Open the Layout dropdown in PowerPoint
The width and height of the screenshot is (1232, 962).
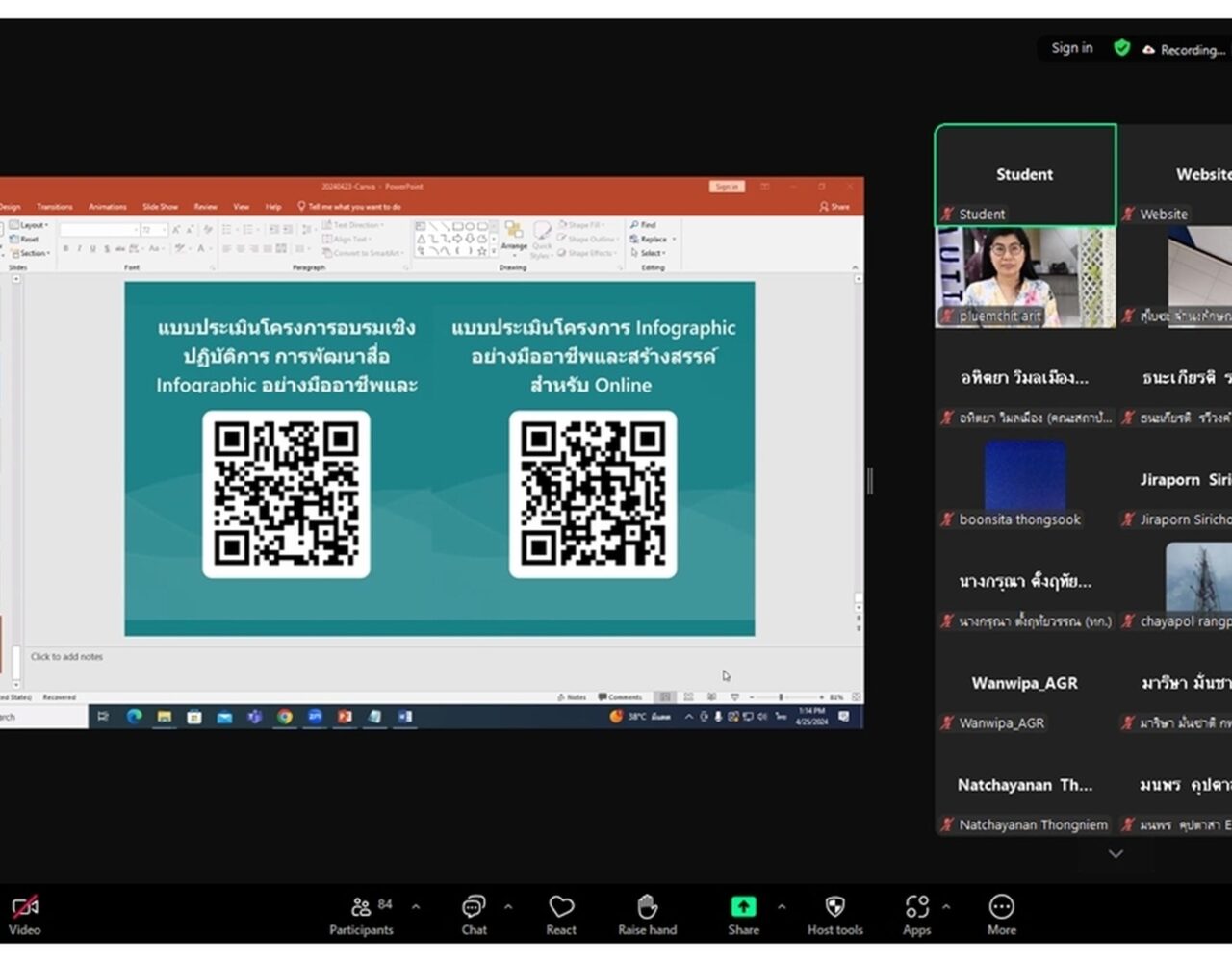click(x=28, y=225)
